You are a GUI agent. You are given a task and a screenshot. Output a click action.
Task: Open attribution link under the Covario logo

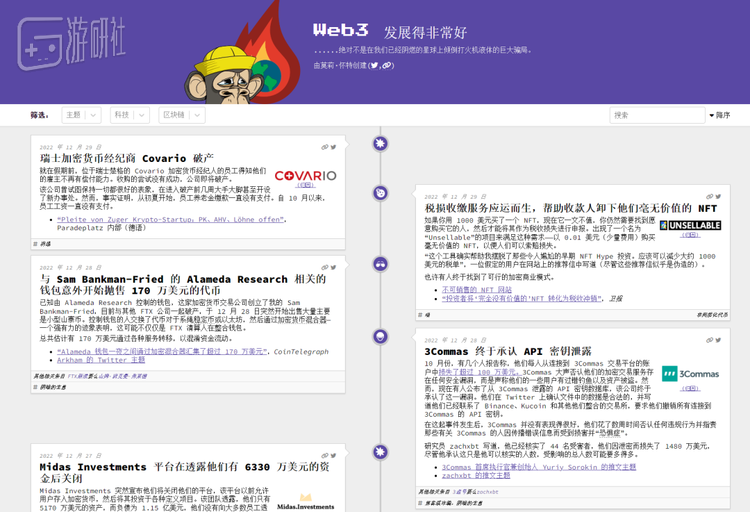[x=305, y=185]
